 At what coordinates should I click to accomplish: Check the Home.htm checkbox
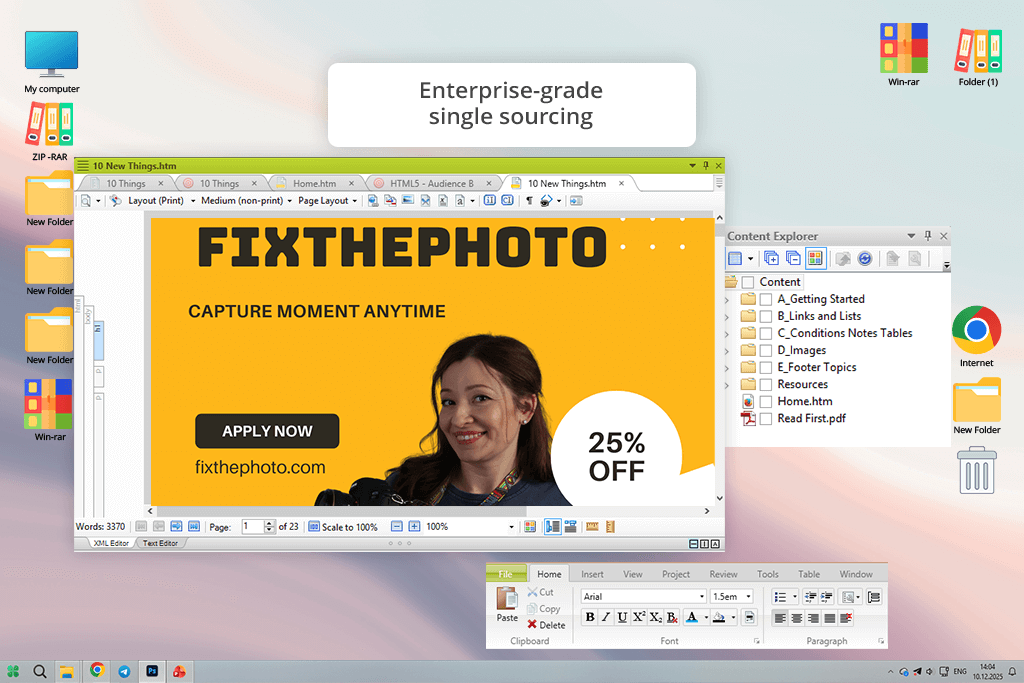[x=766, y=402]
